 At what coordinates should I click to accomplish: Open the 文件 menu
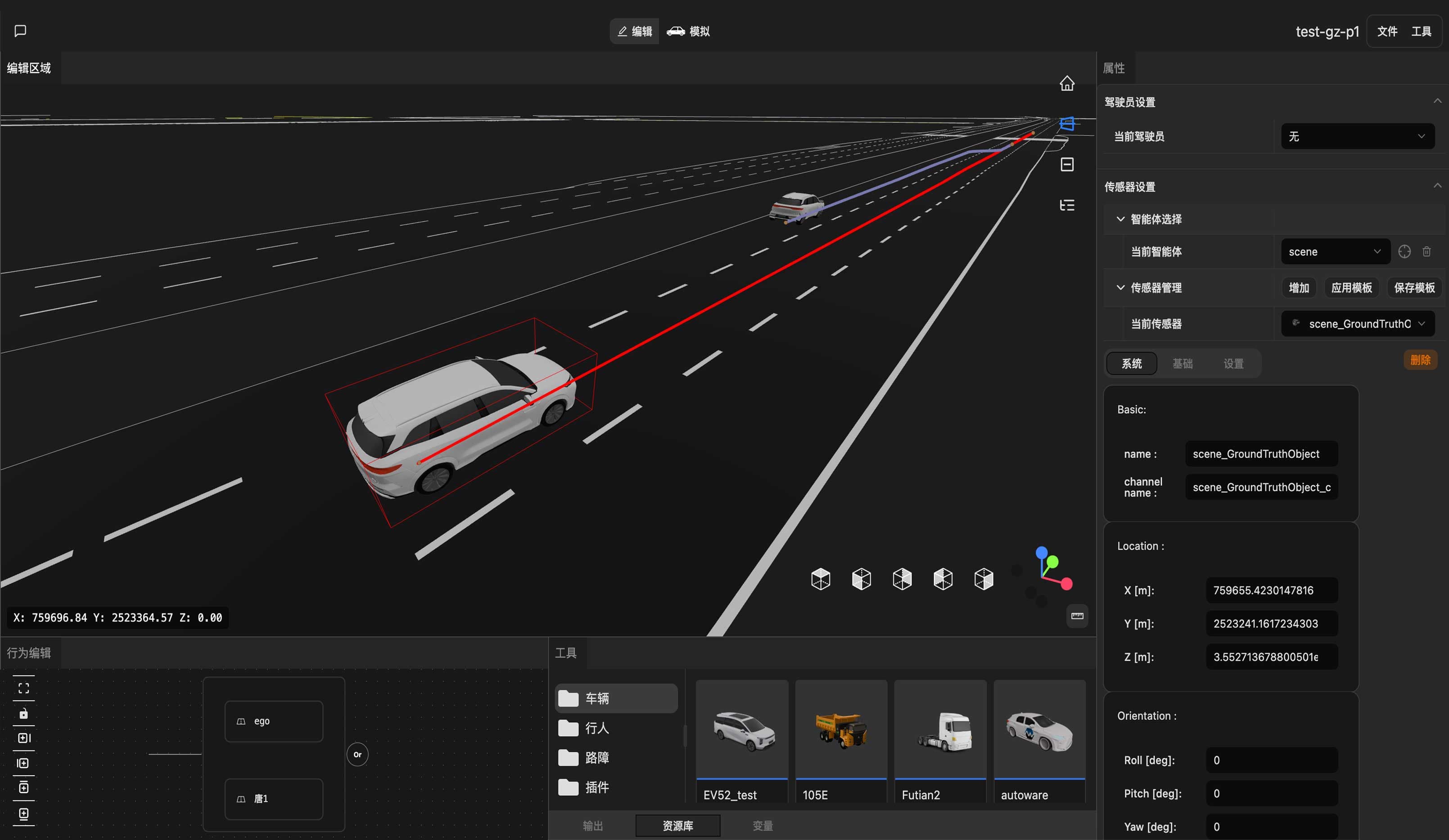[1387, 31]
